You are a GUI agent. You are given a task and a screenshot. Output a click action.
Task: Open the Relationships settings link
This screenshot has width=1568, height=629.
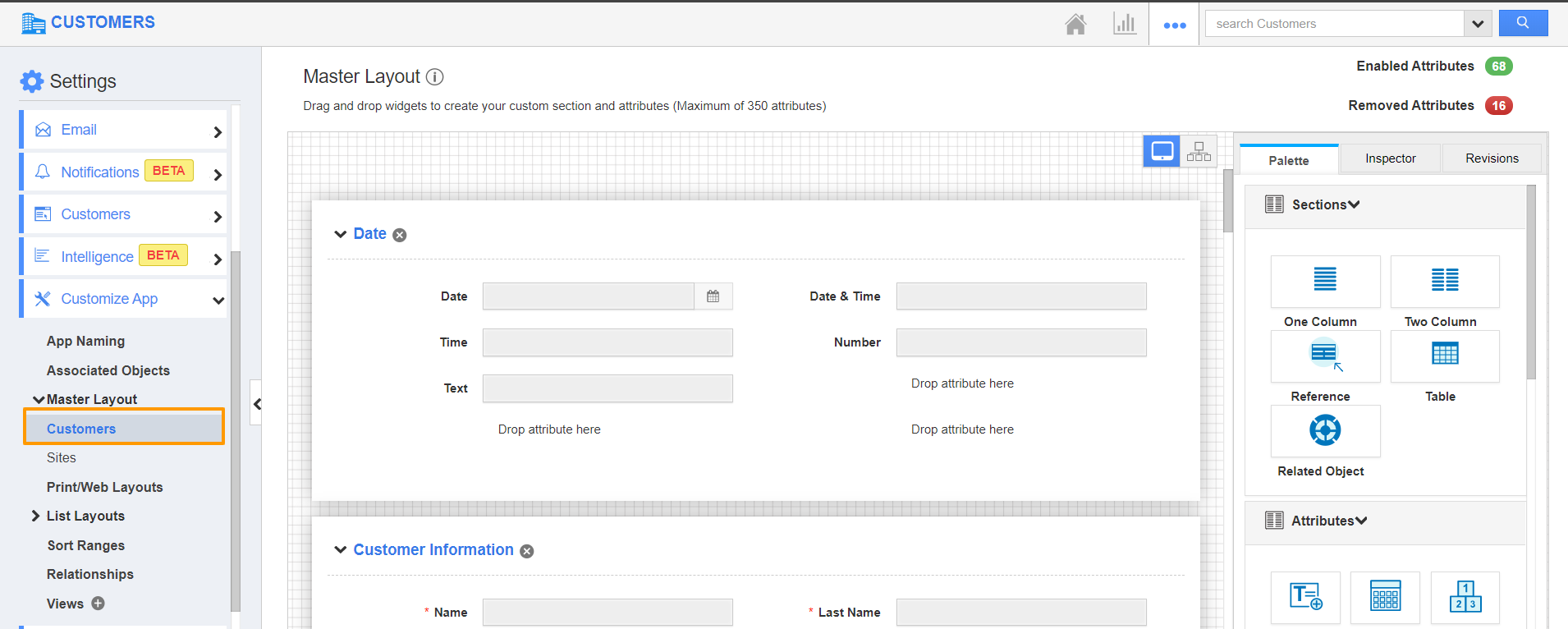(x=90, y=574)
